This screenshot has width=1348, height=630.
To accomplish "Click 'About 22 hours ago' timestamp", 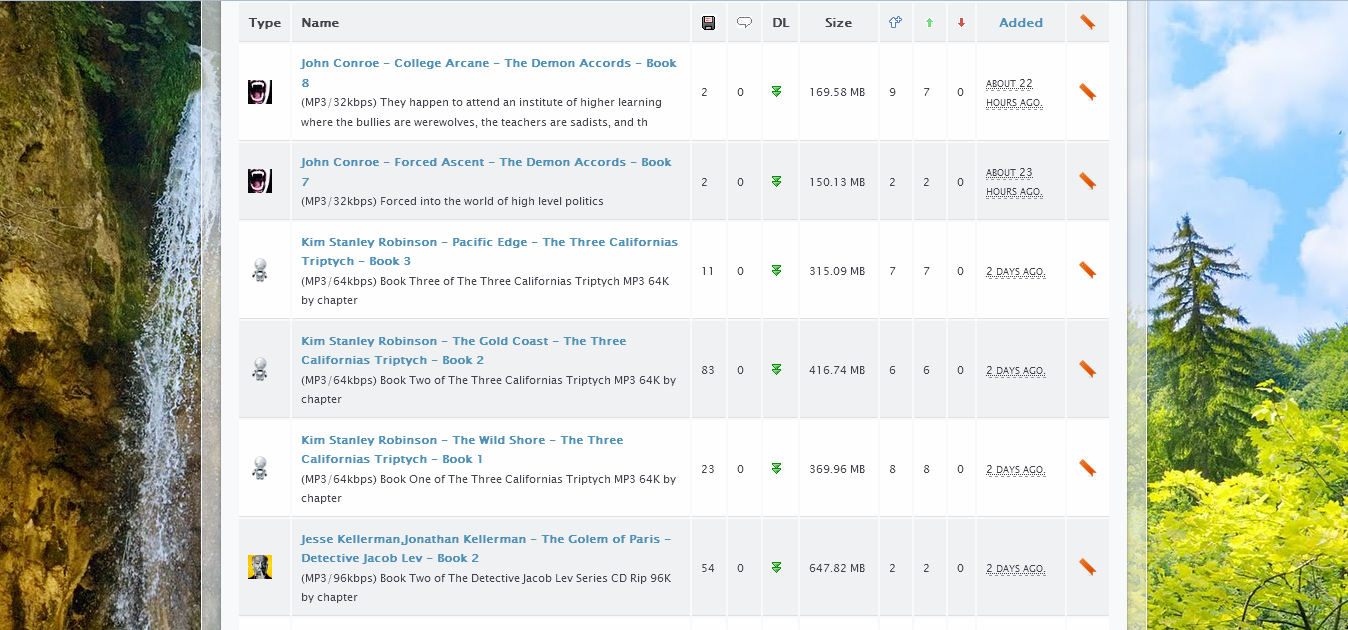I will coord(1014,93).
